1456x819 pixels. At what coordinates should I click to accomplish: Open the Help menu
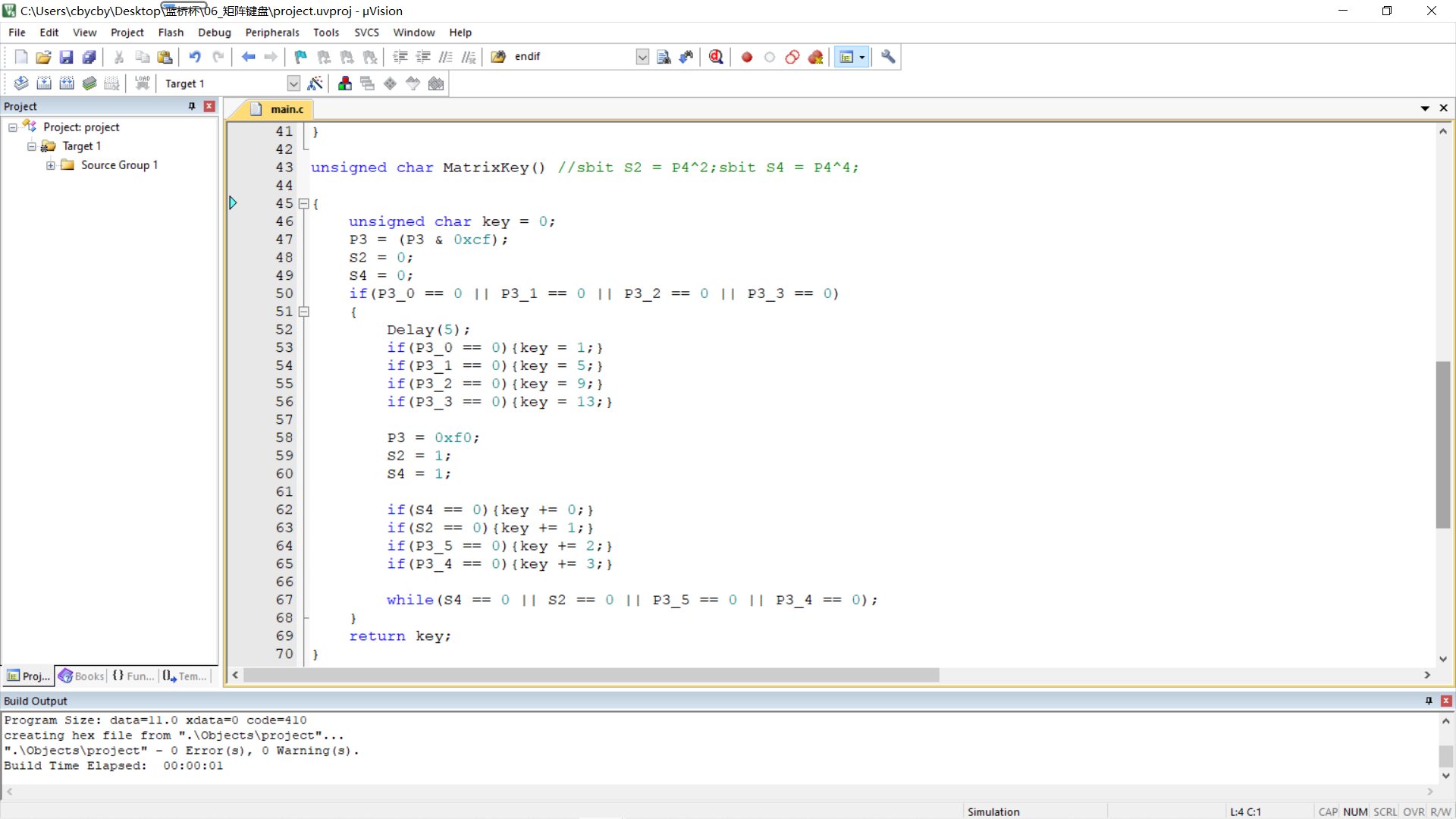coord(460,33)
